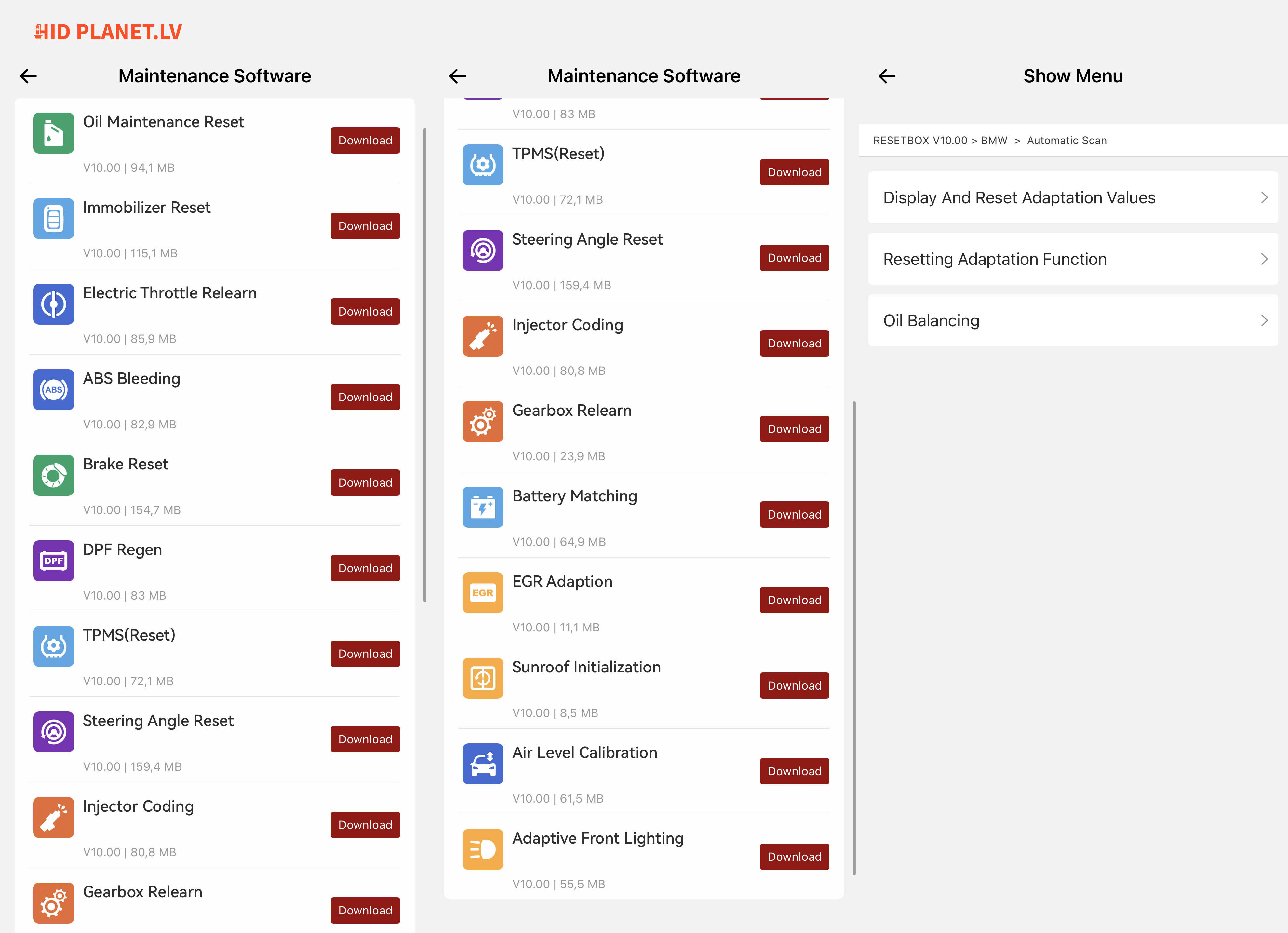Screen dimensions: 1288x933
Task: Click the ABS Bleeding icon
Action: tap(53, 389)
